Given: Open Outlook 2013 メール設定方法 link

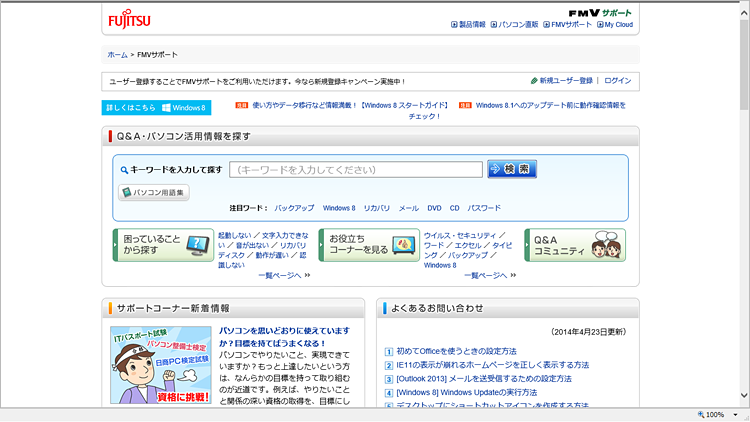Looking at the screenshot, I should (484, 379).
